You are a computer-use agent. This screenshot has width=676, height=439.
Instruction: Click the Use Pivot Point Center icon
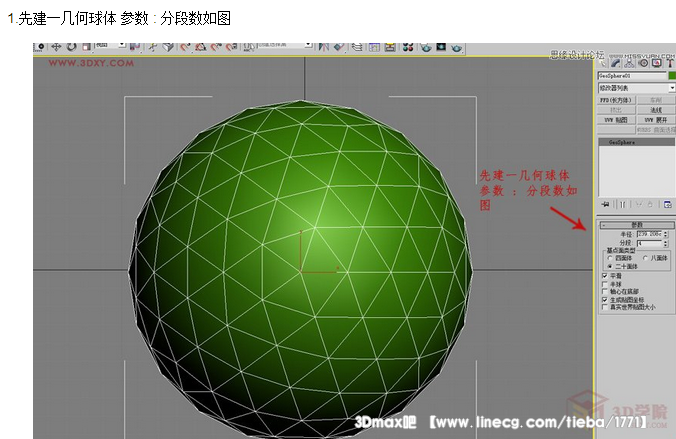135,47
